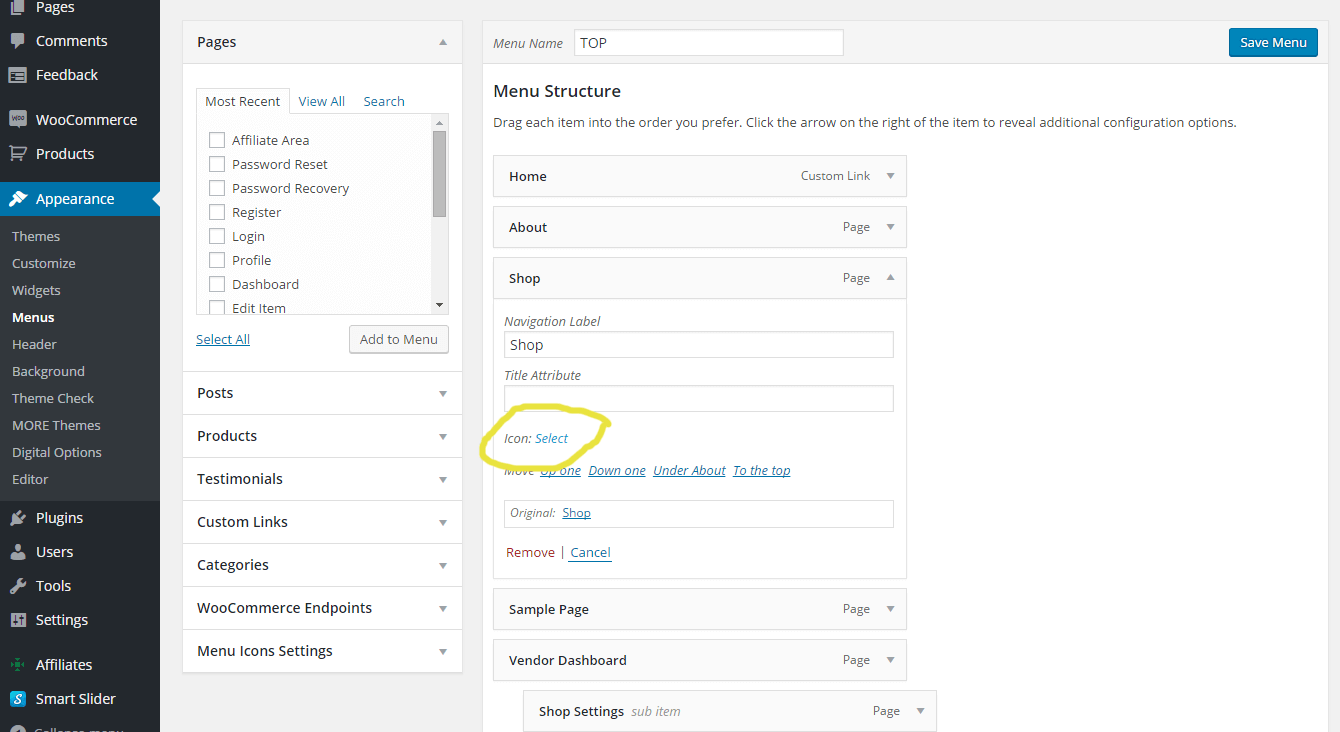The height and width of the screenshot is (732, 1340).
Task: Open the Plugins plug icon
Action: (x=17, y=518)
